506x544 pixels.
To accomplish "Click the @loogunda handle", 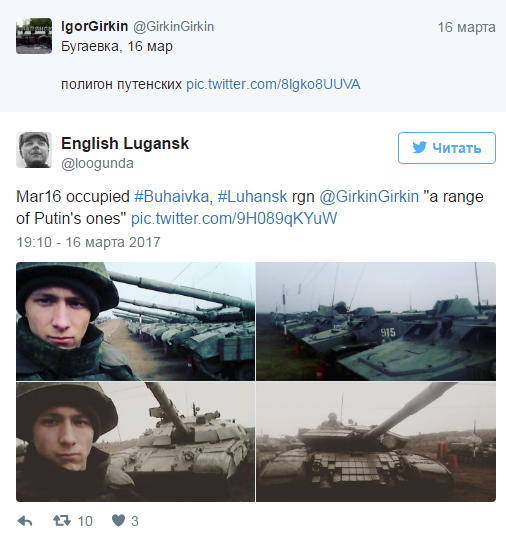I will (x=97, y=163).
